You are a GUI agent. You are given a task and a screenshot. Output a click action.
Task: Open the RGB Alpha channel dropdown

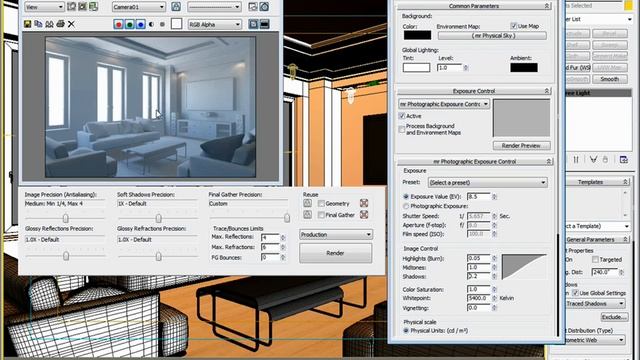(214, 24)
